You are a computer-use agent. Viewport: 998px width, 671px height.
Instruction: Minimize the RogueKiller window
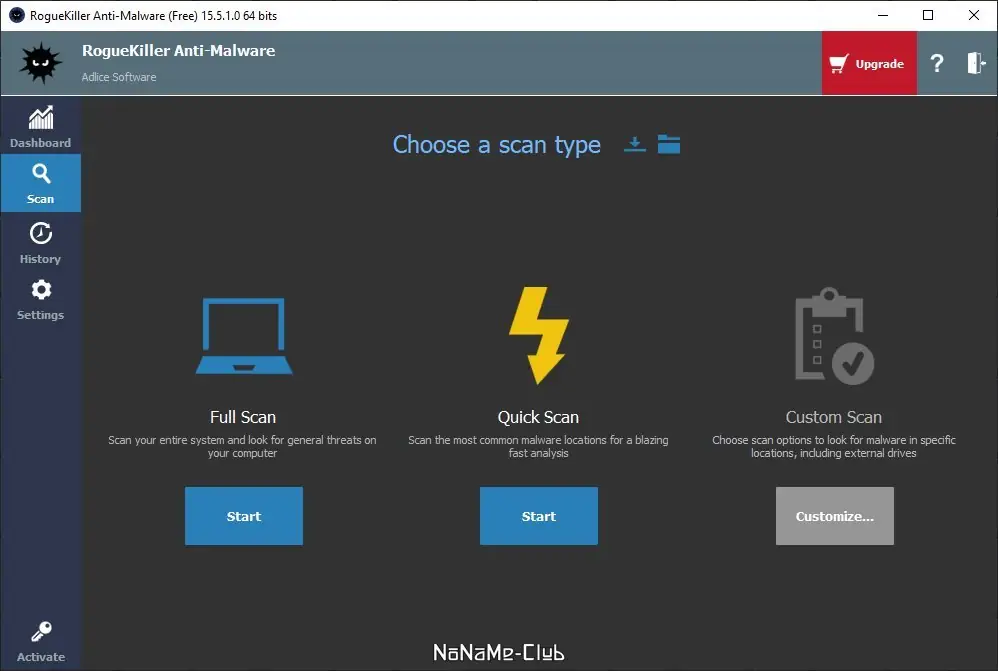[x=883, y=15]
